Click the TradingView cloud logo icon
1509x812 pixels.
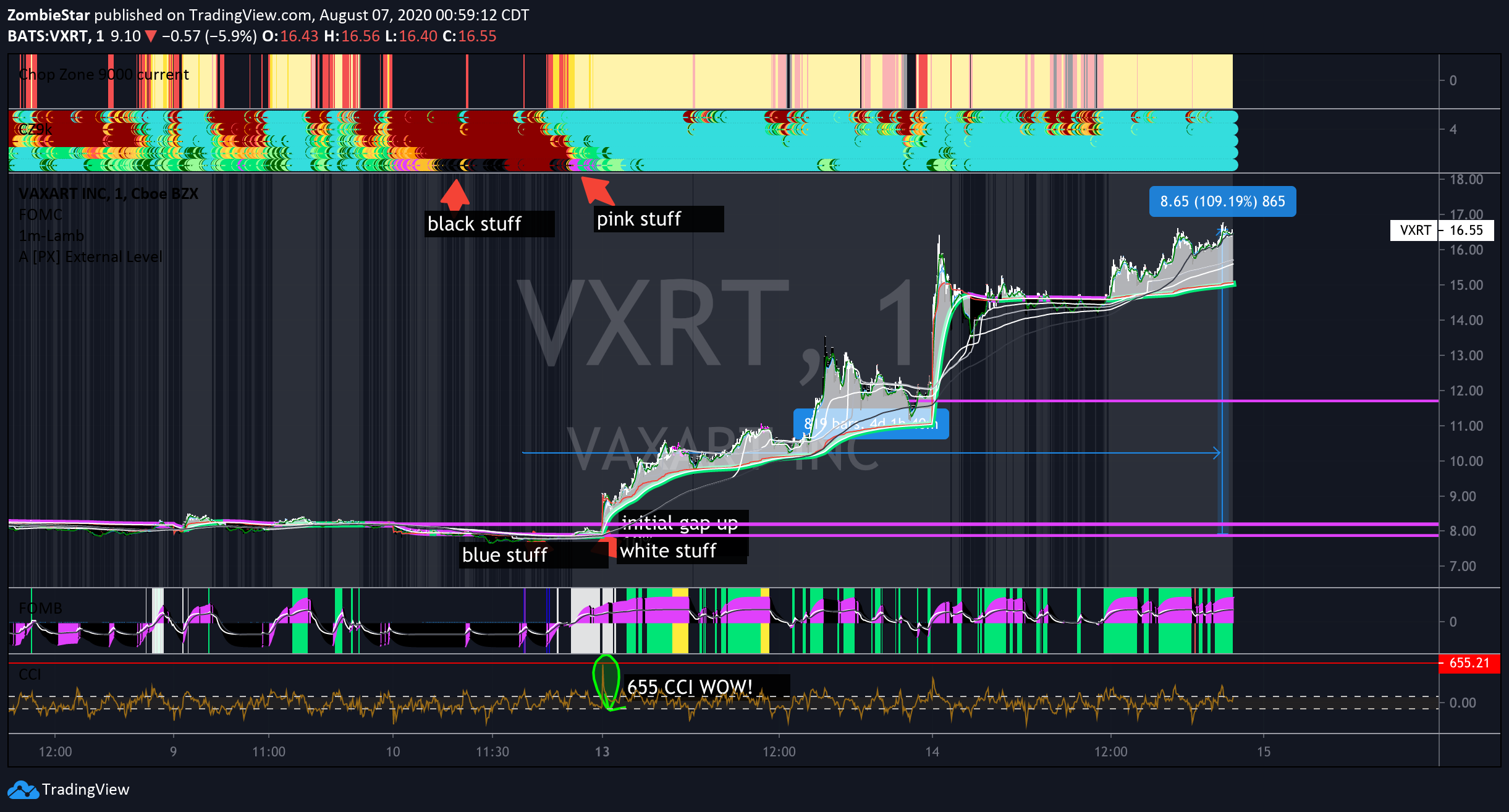pos(23,790)
